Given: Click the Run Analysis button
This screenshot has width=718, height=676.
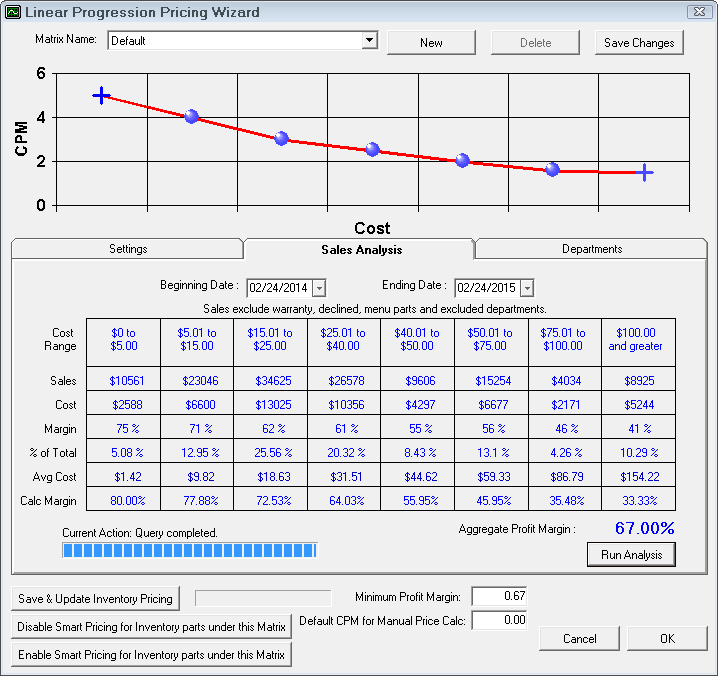Looking at the screenshot, I should click(631, 555).
